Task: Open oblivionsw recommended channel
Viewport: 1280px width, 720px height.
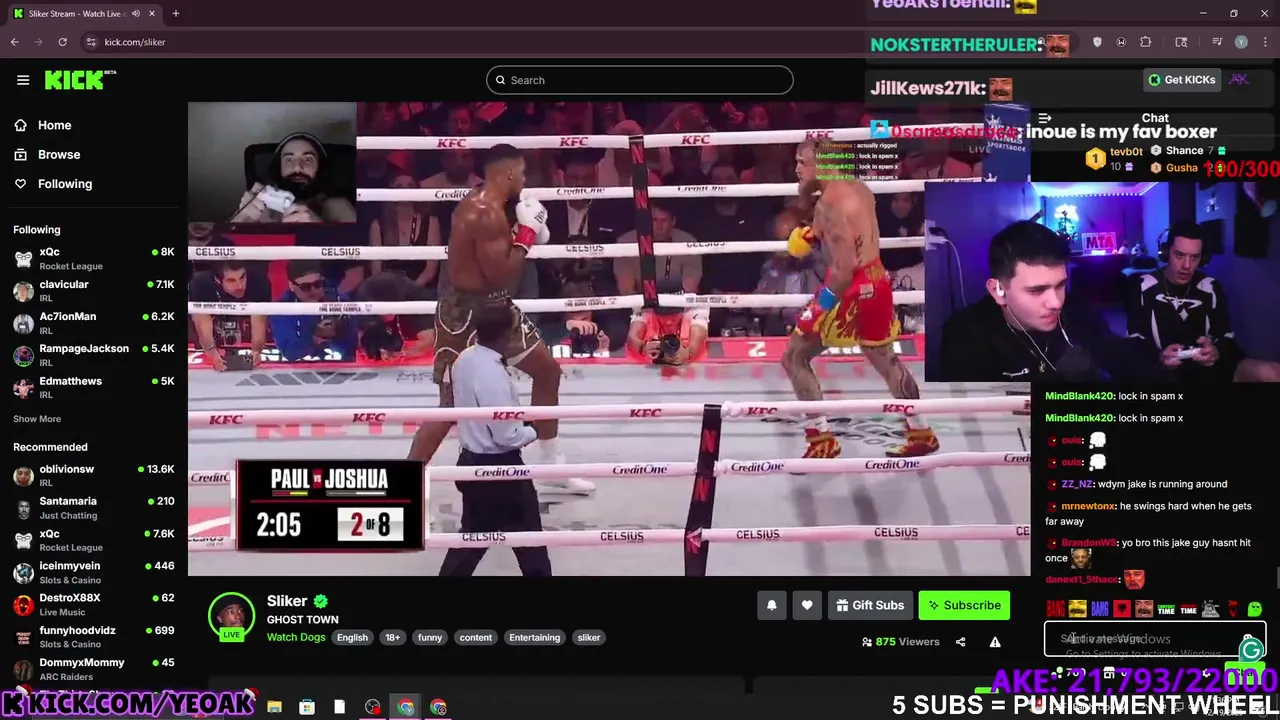Action: point(93,475)
